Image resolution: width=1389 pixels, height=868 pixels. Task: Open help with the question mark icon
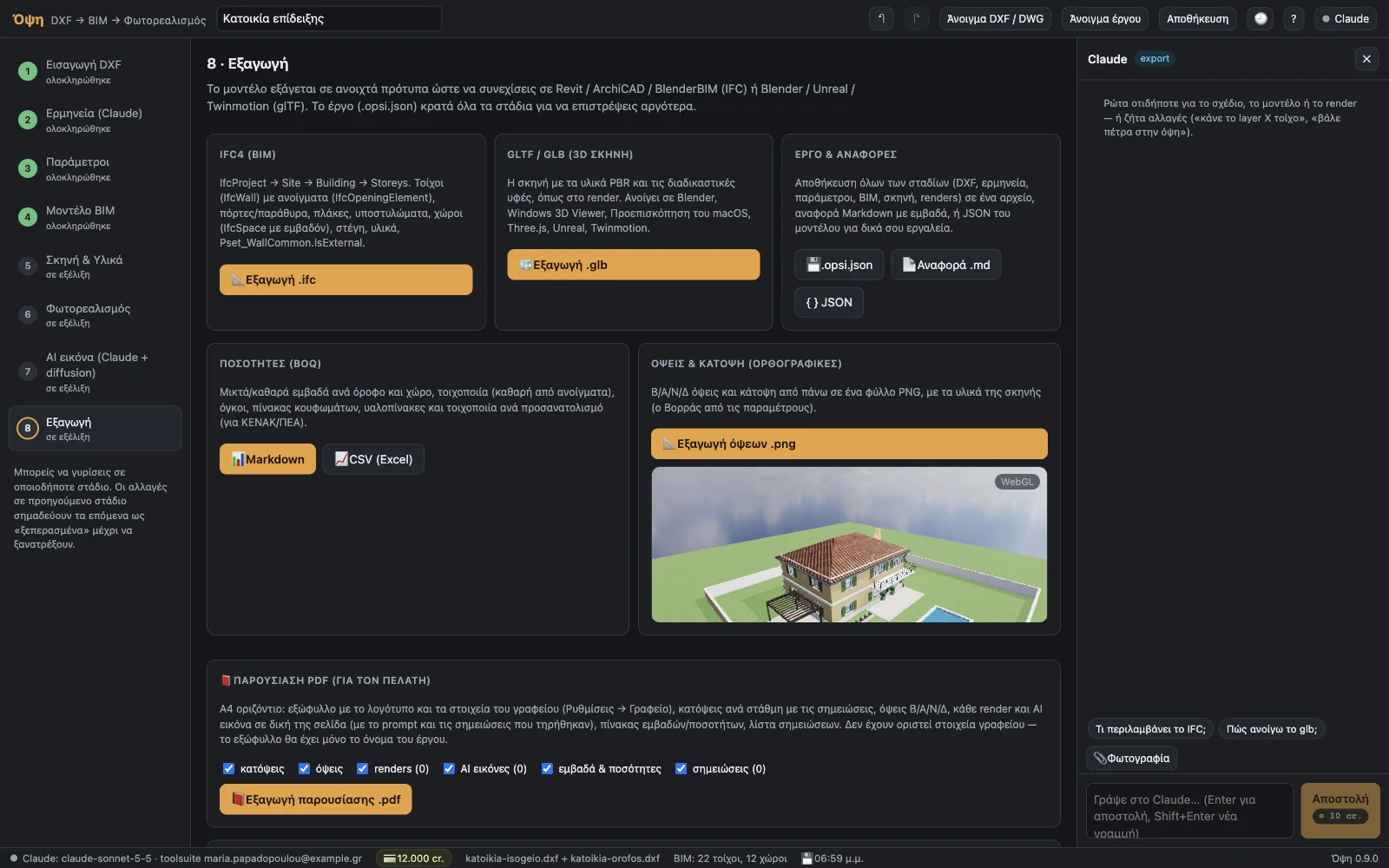coord(1294,18)
